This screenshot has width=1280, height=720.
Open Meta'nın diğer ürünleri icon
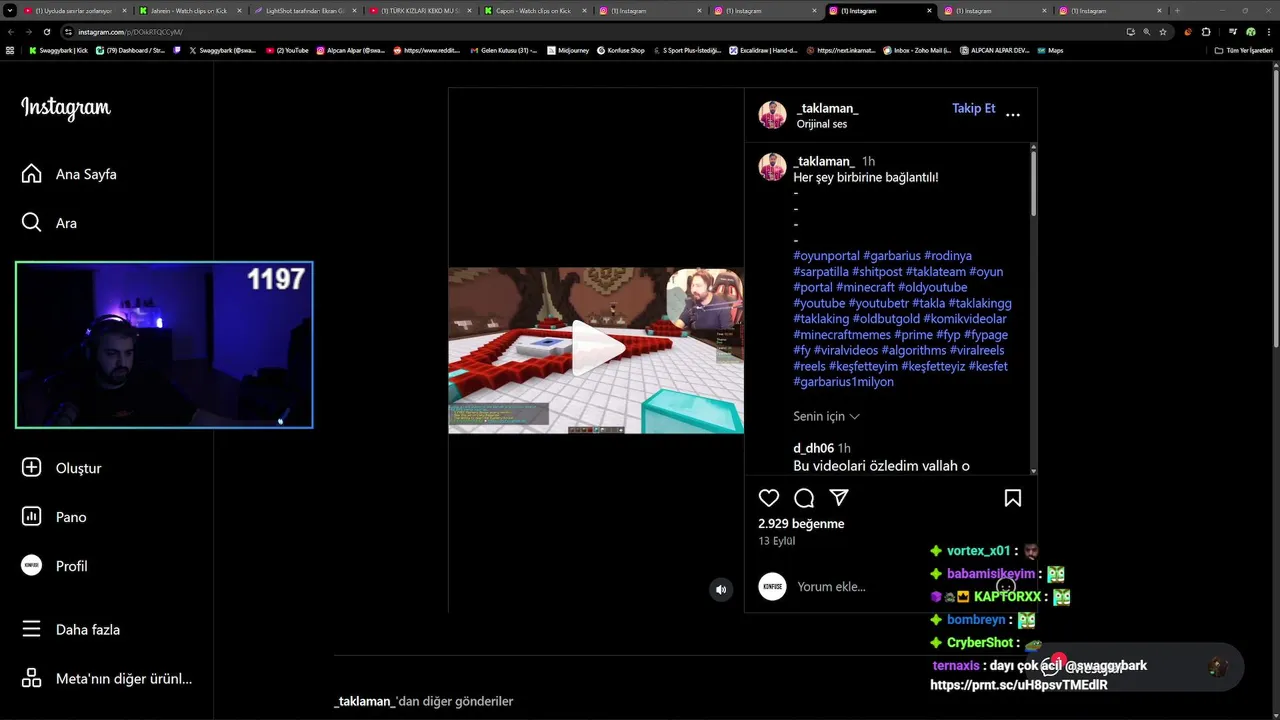tap(32, 679)
